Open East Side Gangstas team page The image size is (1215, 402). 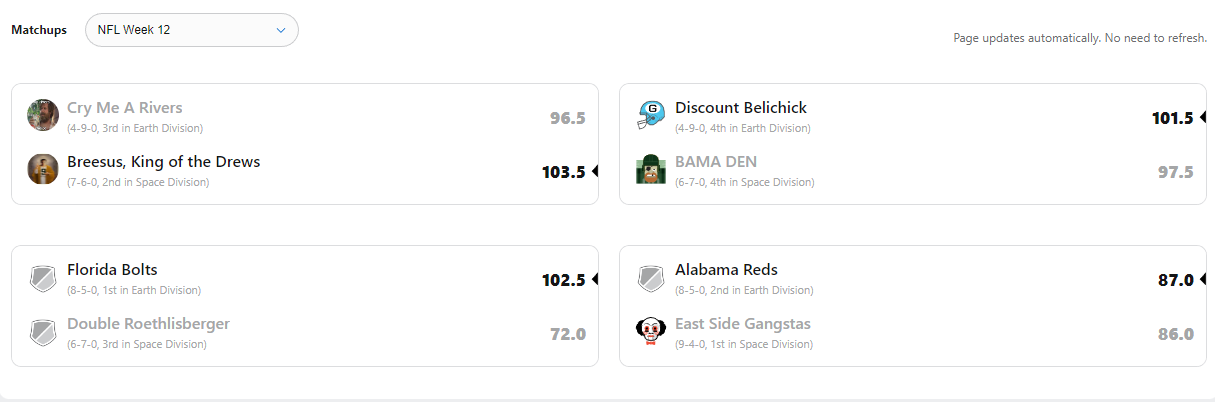[x=743, y=324]
